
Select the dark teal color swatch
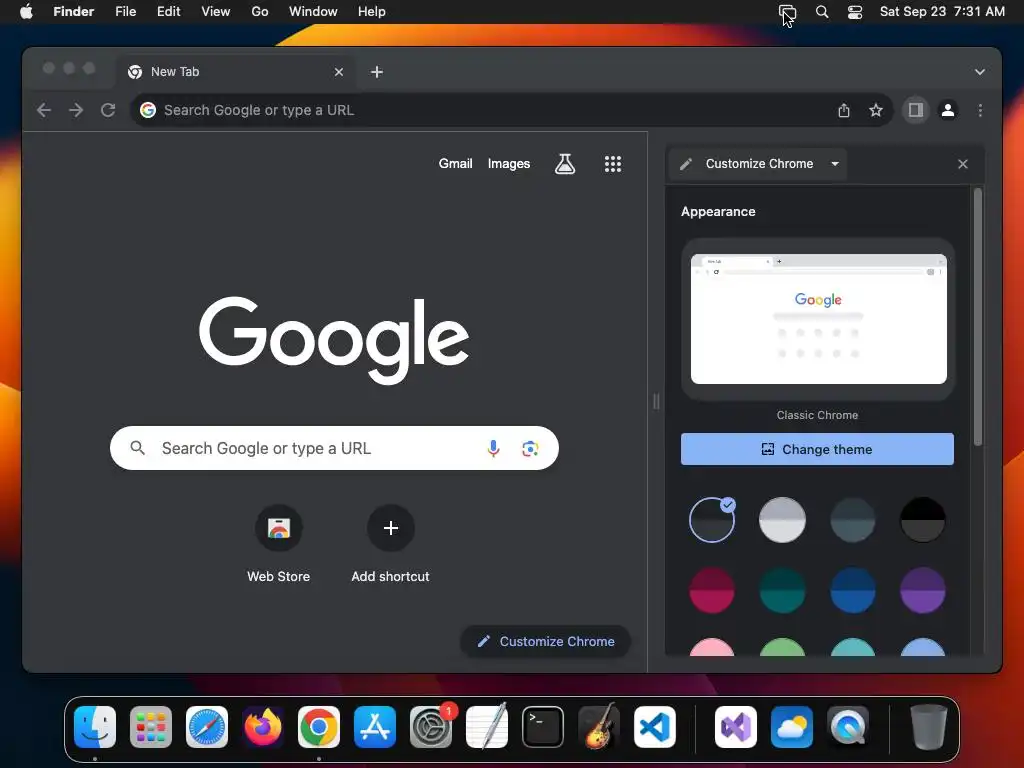[782, 590]
